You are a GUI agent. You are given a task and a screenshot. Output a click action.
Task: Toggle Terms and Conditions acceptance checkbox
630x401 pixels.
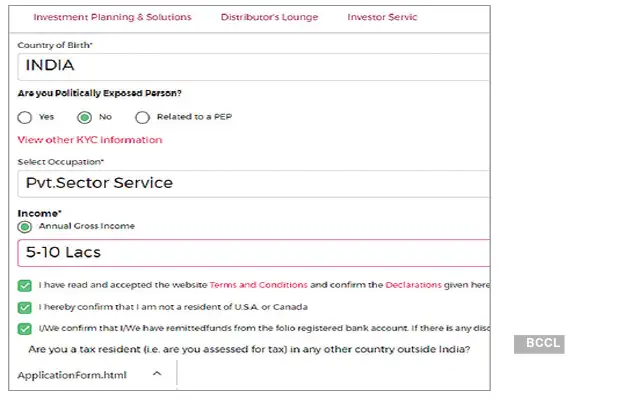25,285
